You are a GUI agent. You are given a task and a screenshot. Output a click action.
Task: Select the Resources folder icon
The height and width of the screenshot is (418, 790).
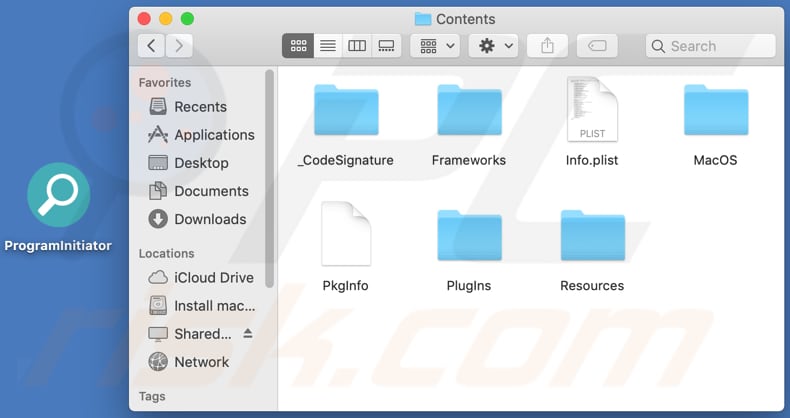click(x=593, y=236)
